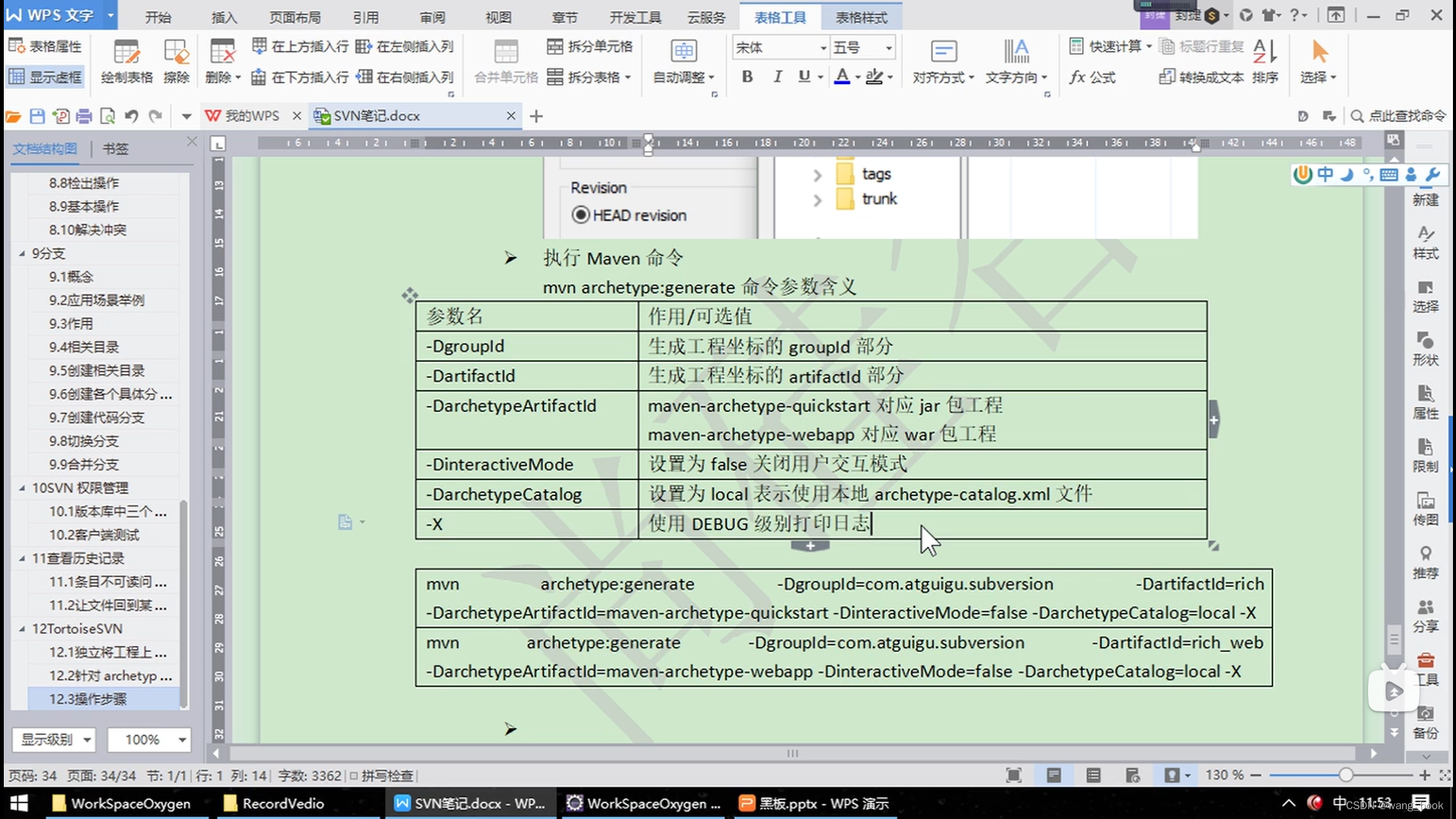Click the Table Properties button

[45, 46]
